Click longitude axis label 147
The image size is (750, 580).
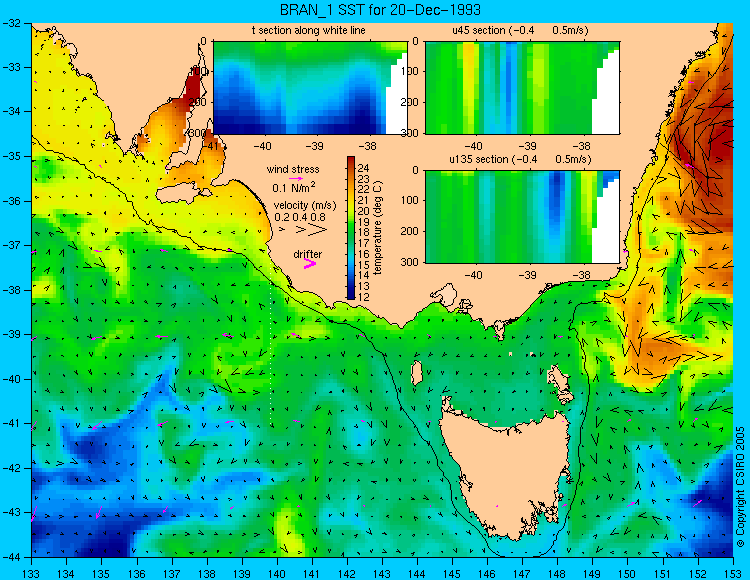[522, 573]
